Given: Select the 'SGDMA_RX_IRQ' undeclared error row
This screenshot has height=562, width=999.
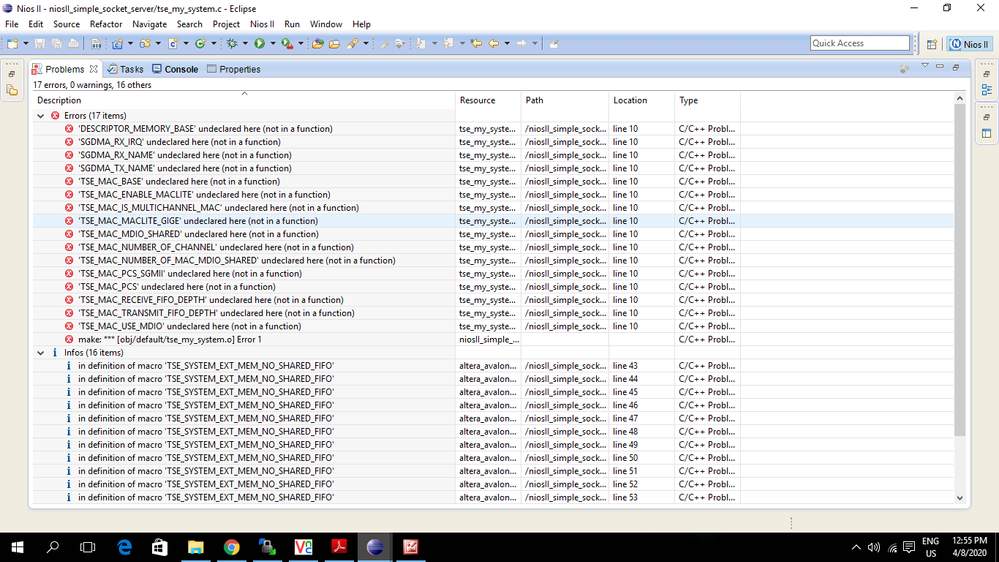Looking at the screenshot, I should pos(179,142).
